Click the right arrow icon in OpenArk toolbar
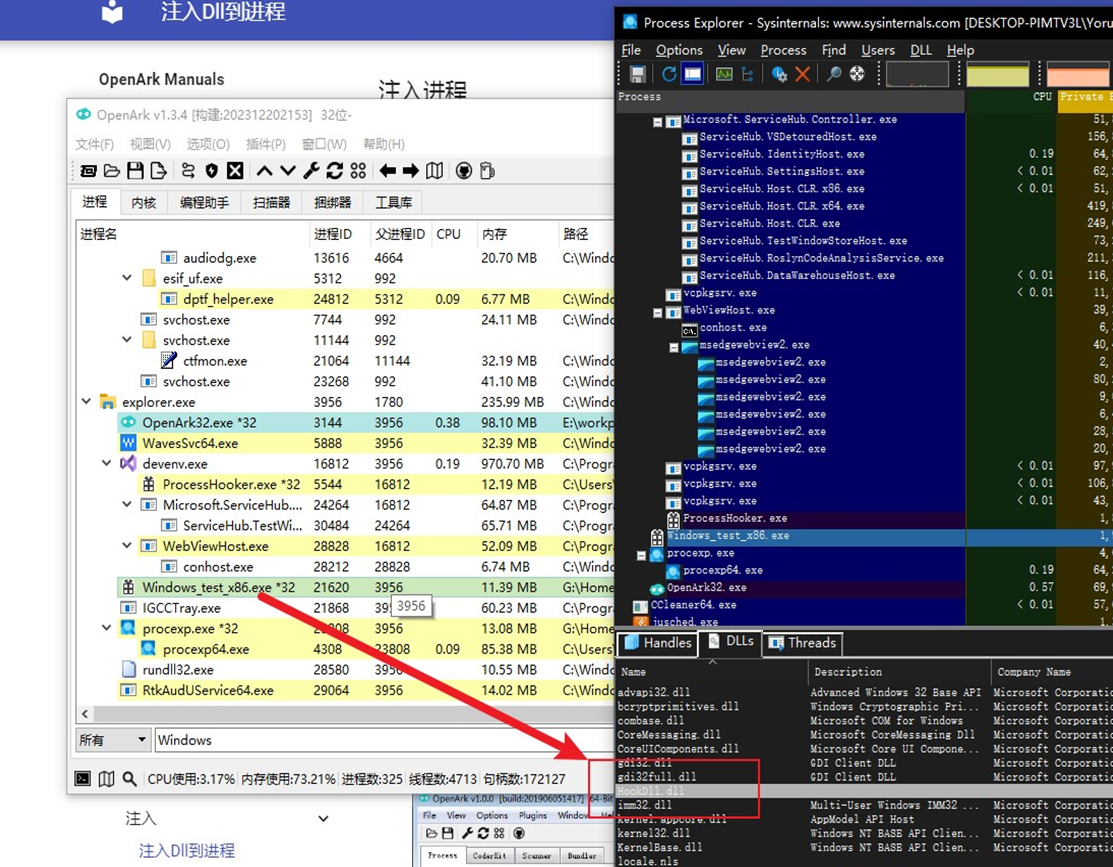1113x867 pixels. point(411,170)
